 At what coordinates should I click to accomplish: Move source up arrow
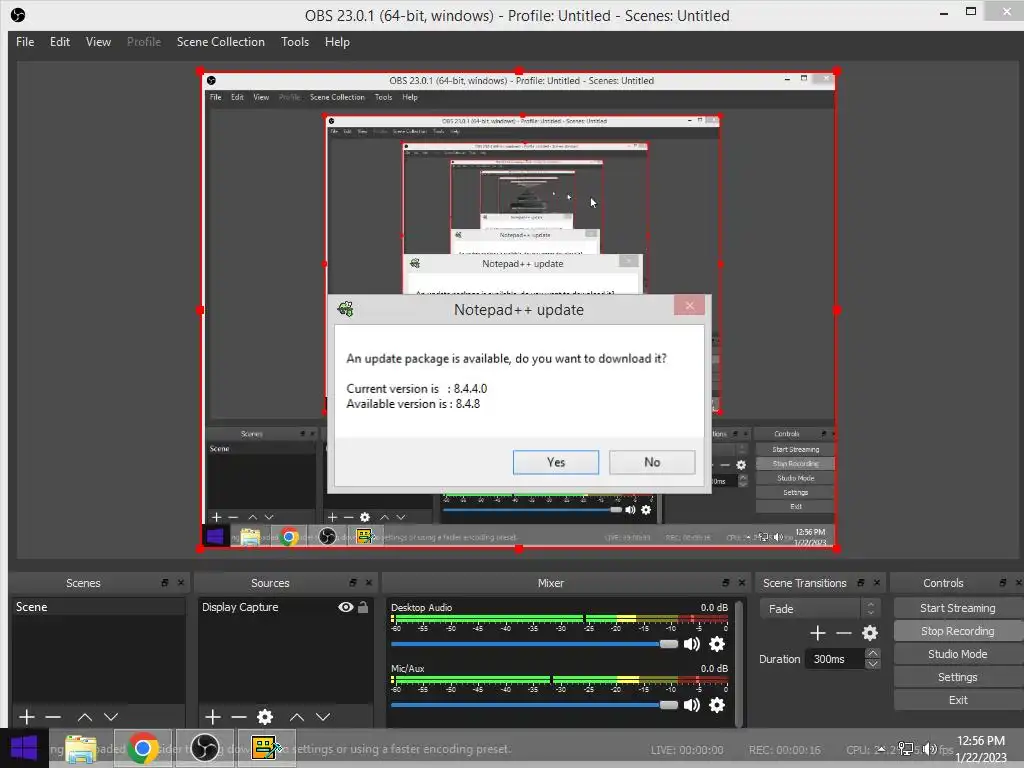297,717
